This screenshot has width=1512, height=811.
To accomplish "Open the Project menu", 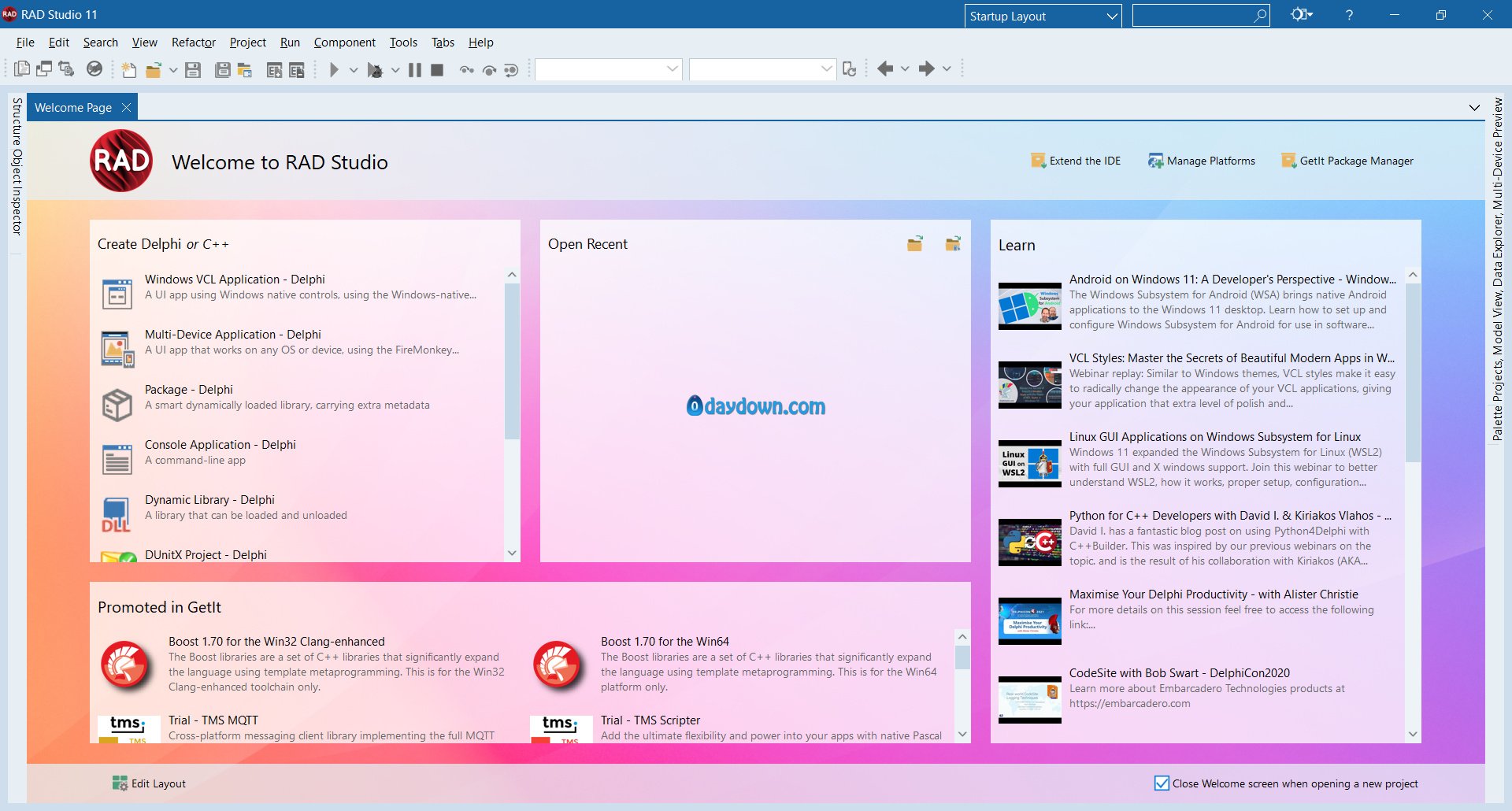I will tap(247, 43).
